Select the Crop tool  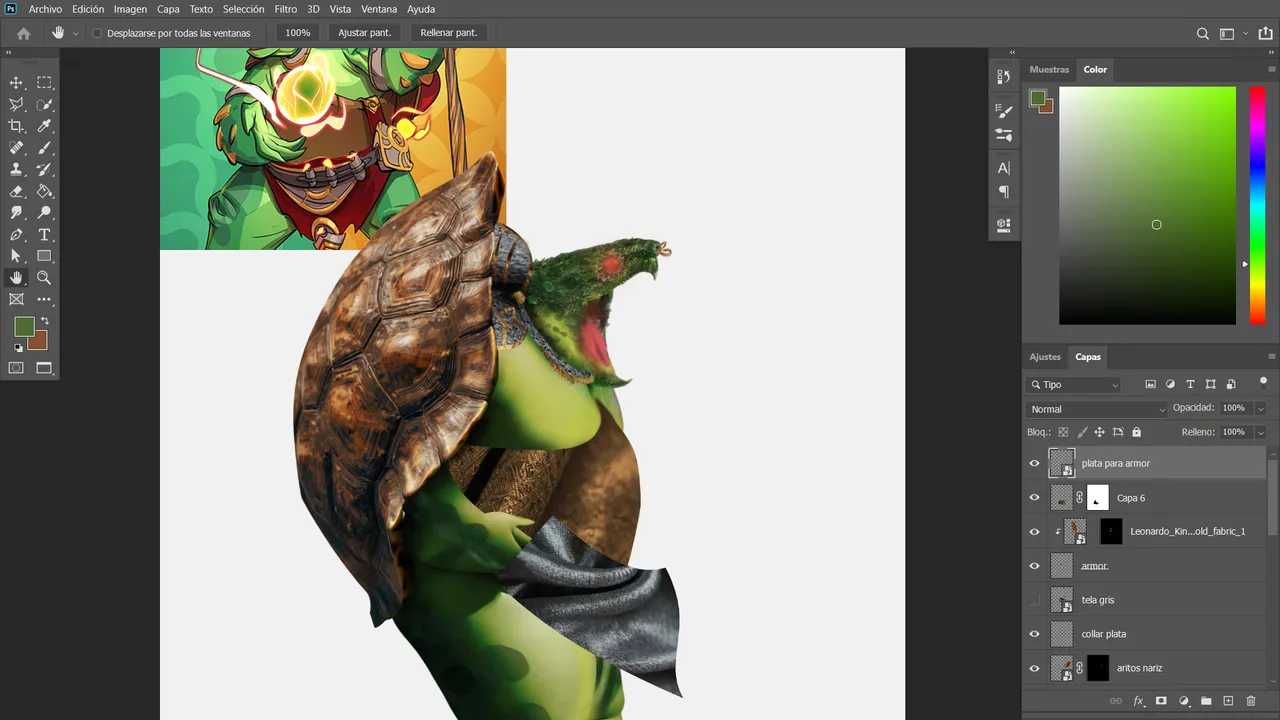click(16, 126)
